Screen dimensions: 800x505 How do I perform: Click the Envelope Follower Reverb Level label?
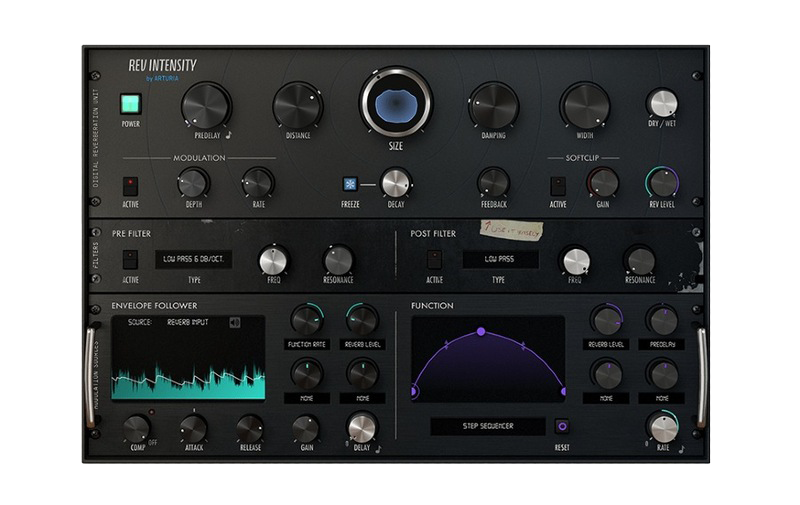[x=362, y=345]
